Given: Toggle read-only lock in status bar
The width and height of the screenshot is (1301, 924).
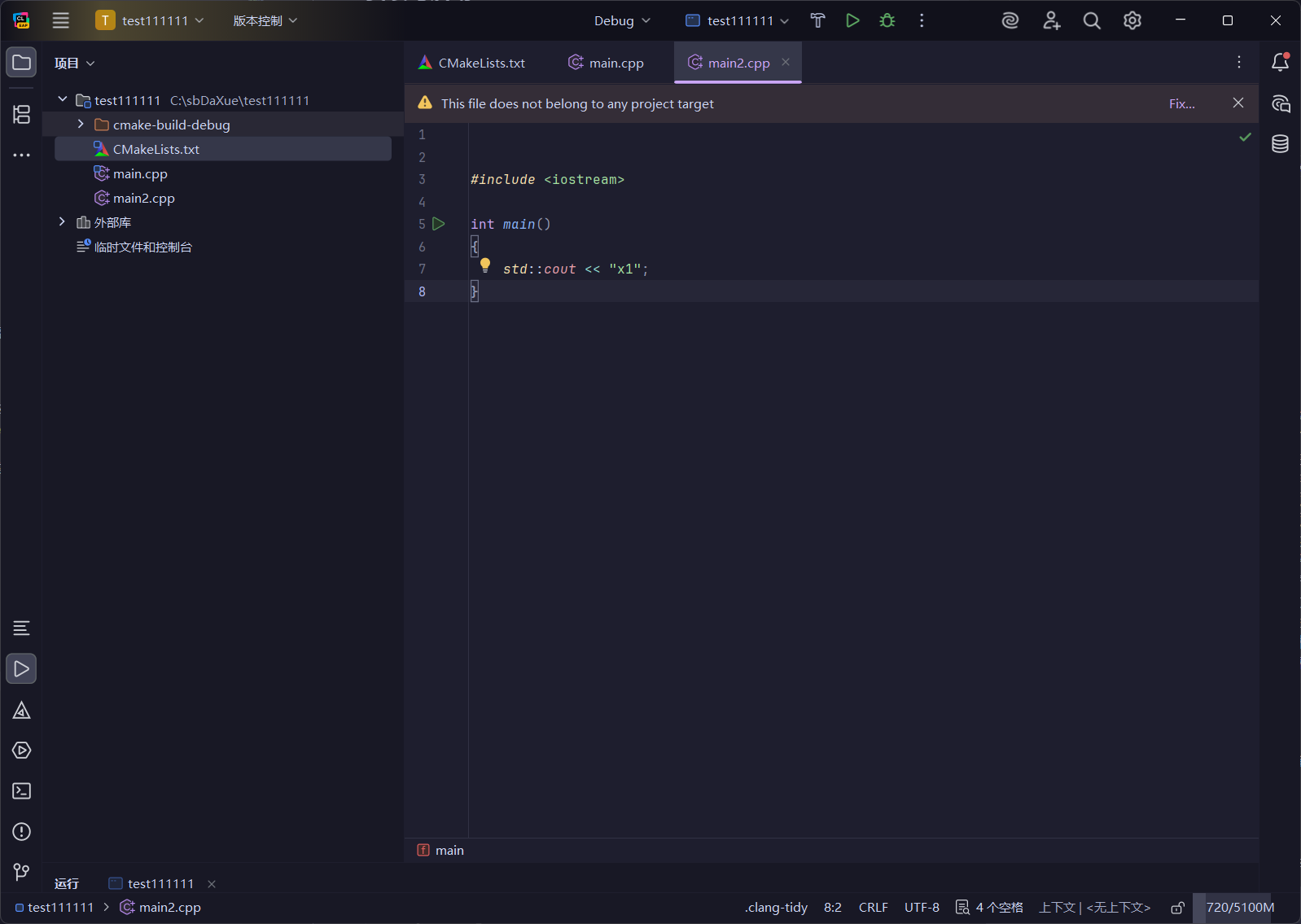Looking at the screenshot, I should pyautogui.click(x=1177, y=907).
